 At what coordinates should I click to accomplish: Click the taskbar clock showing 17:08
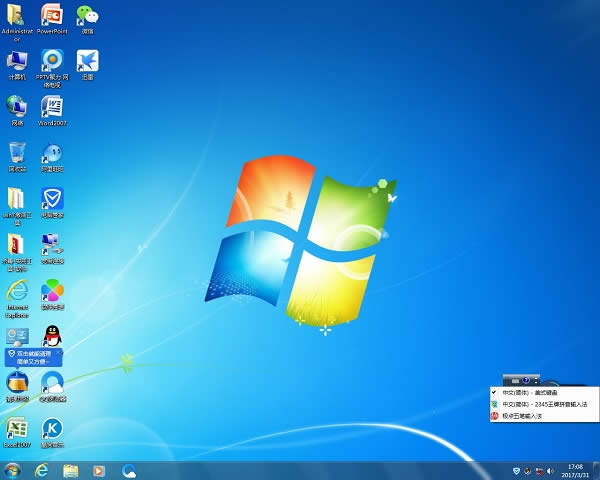tap(575, 470)
